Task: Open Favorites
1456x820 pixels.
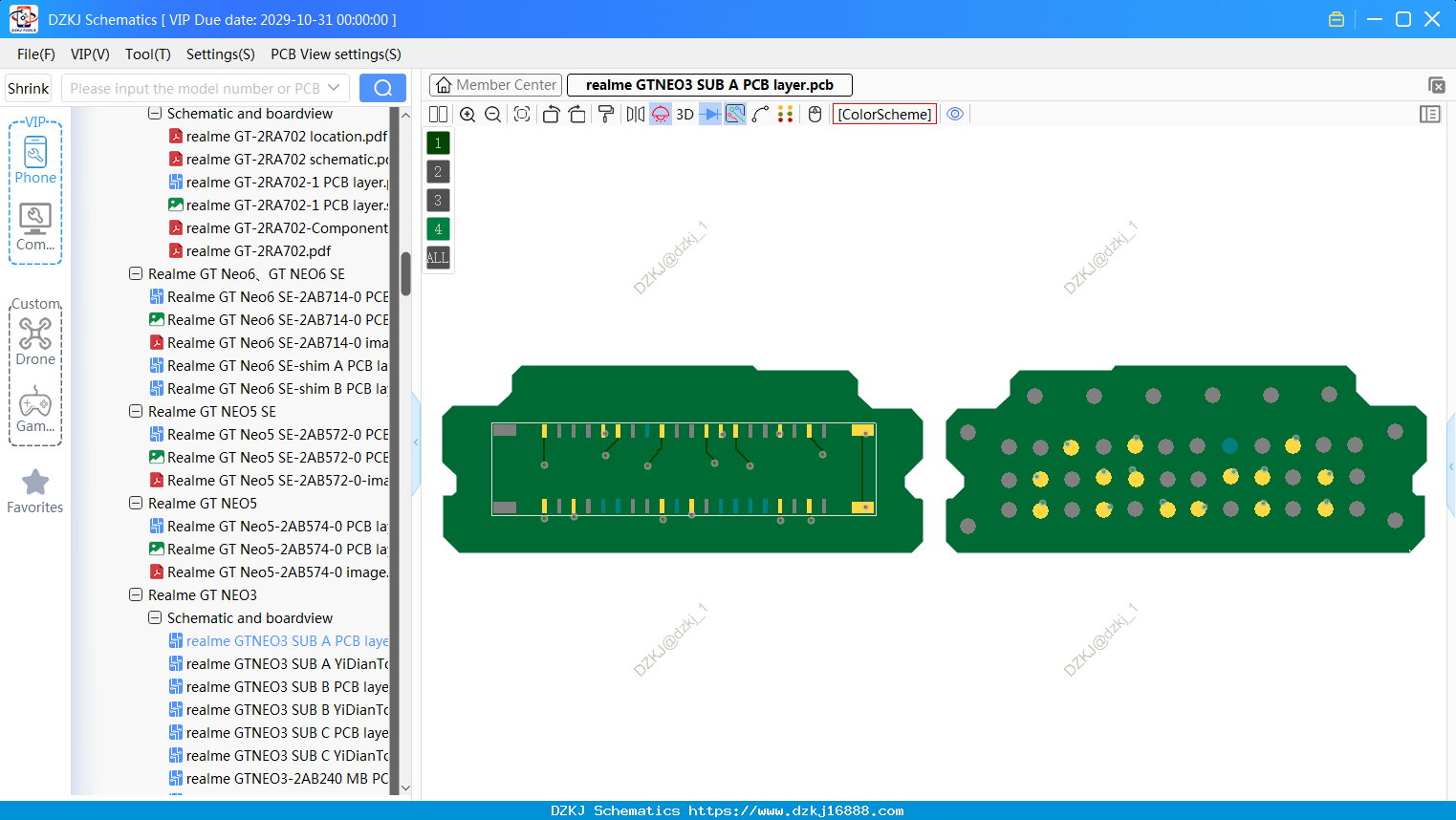Action: click(35, 491)
